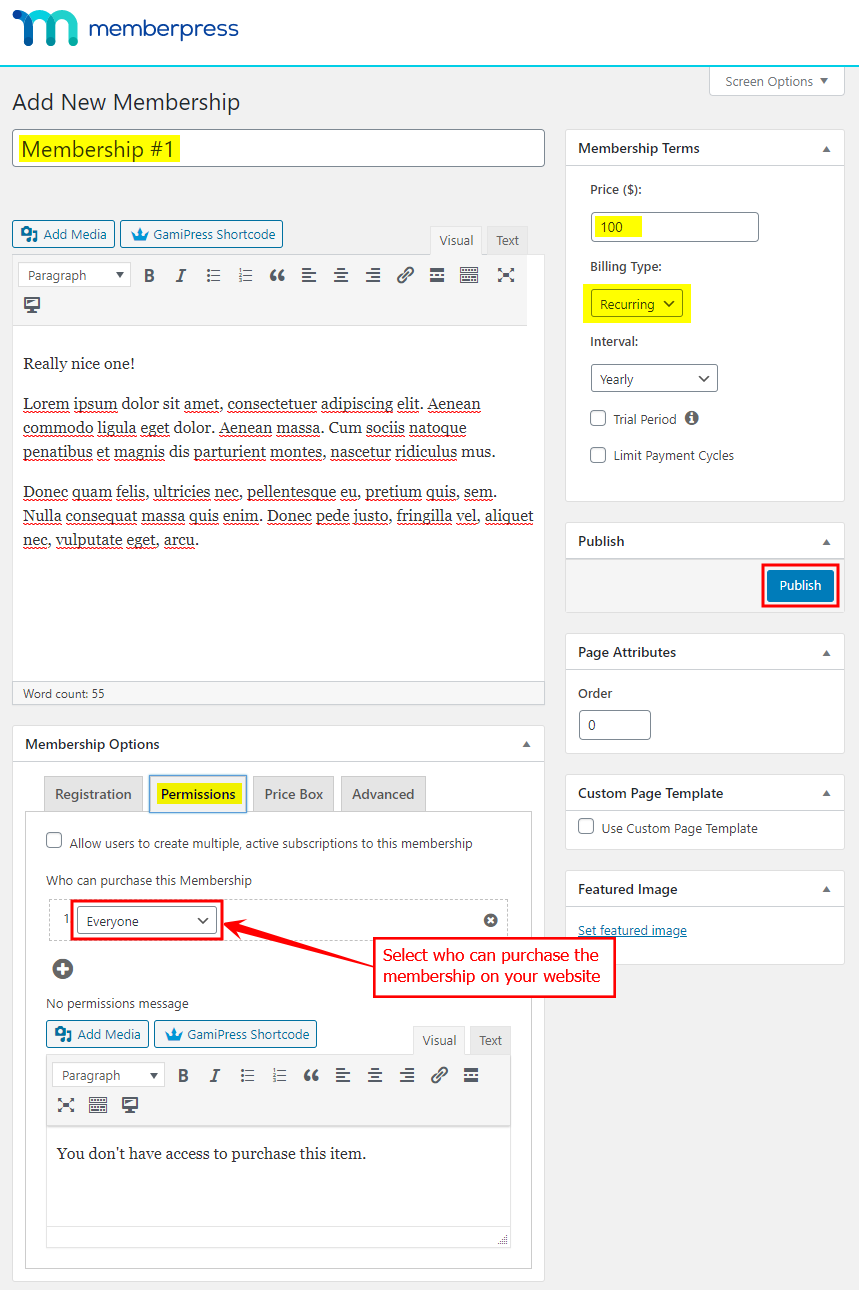Insert link in No permissions message editor
Image resolution: width=859 pixels, height=1290 pixels.
439,1075
